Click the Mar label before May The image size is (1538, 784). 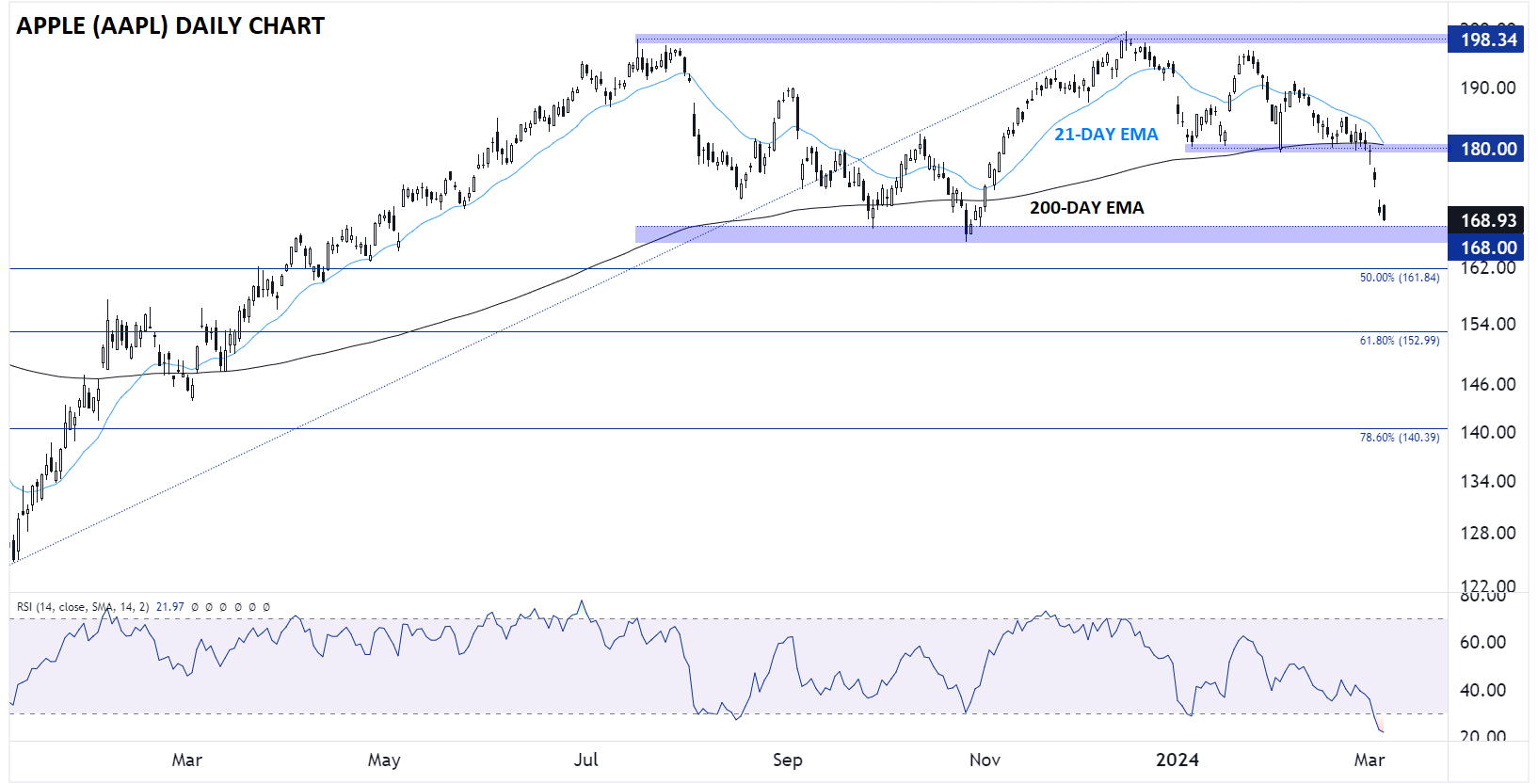[187, 760]
